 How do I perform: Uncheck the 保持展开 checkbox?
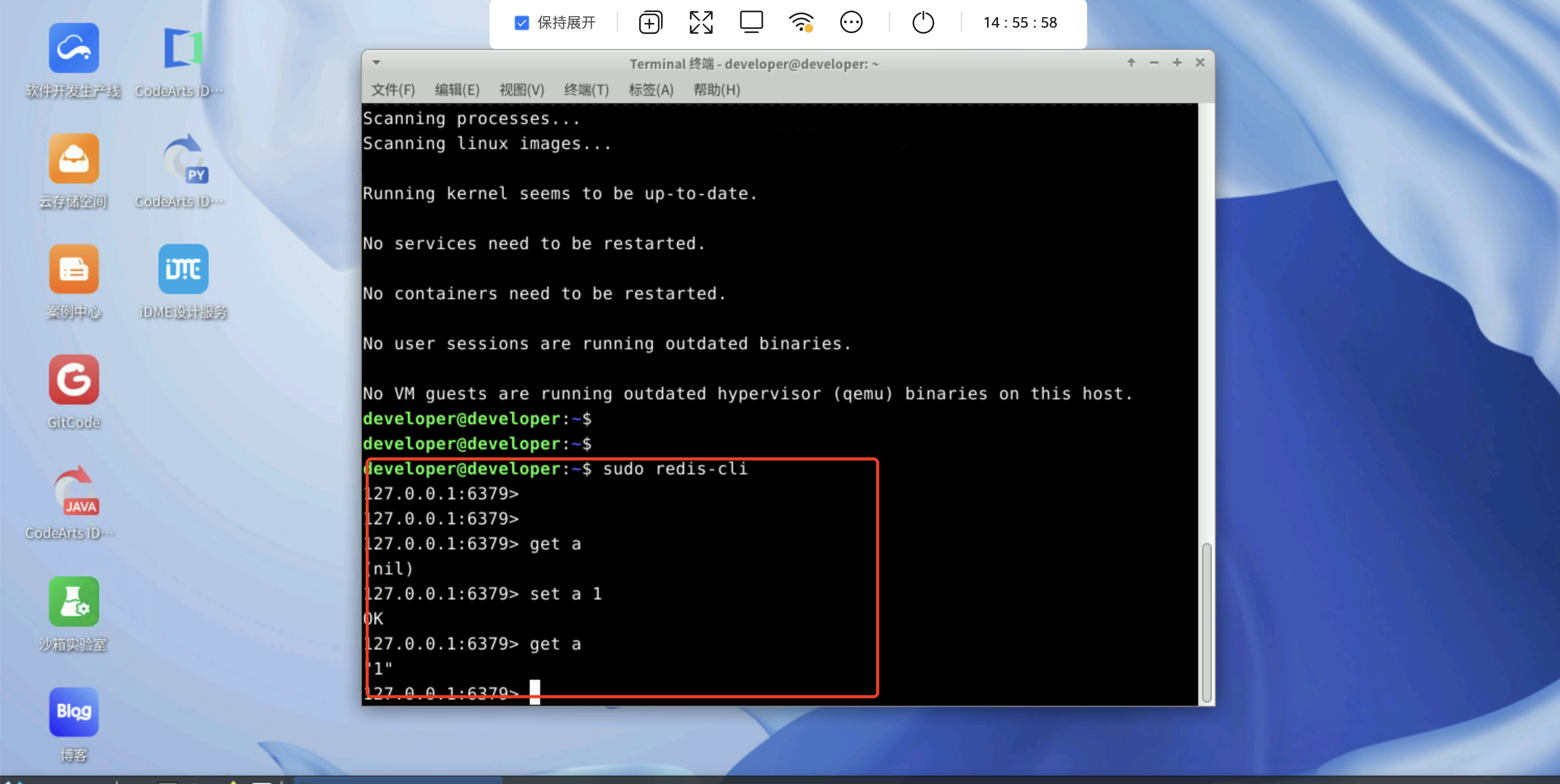(x=521, y=23)
